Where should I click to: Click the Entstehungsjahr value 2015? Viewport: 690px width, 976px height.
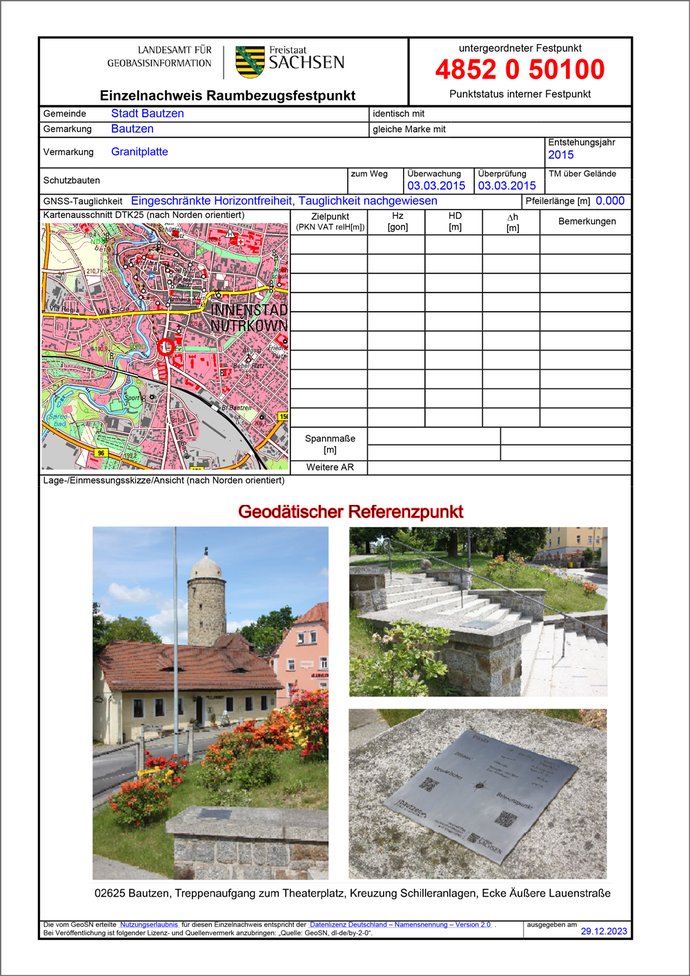coord(561,156)
